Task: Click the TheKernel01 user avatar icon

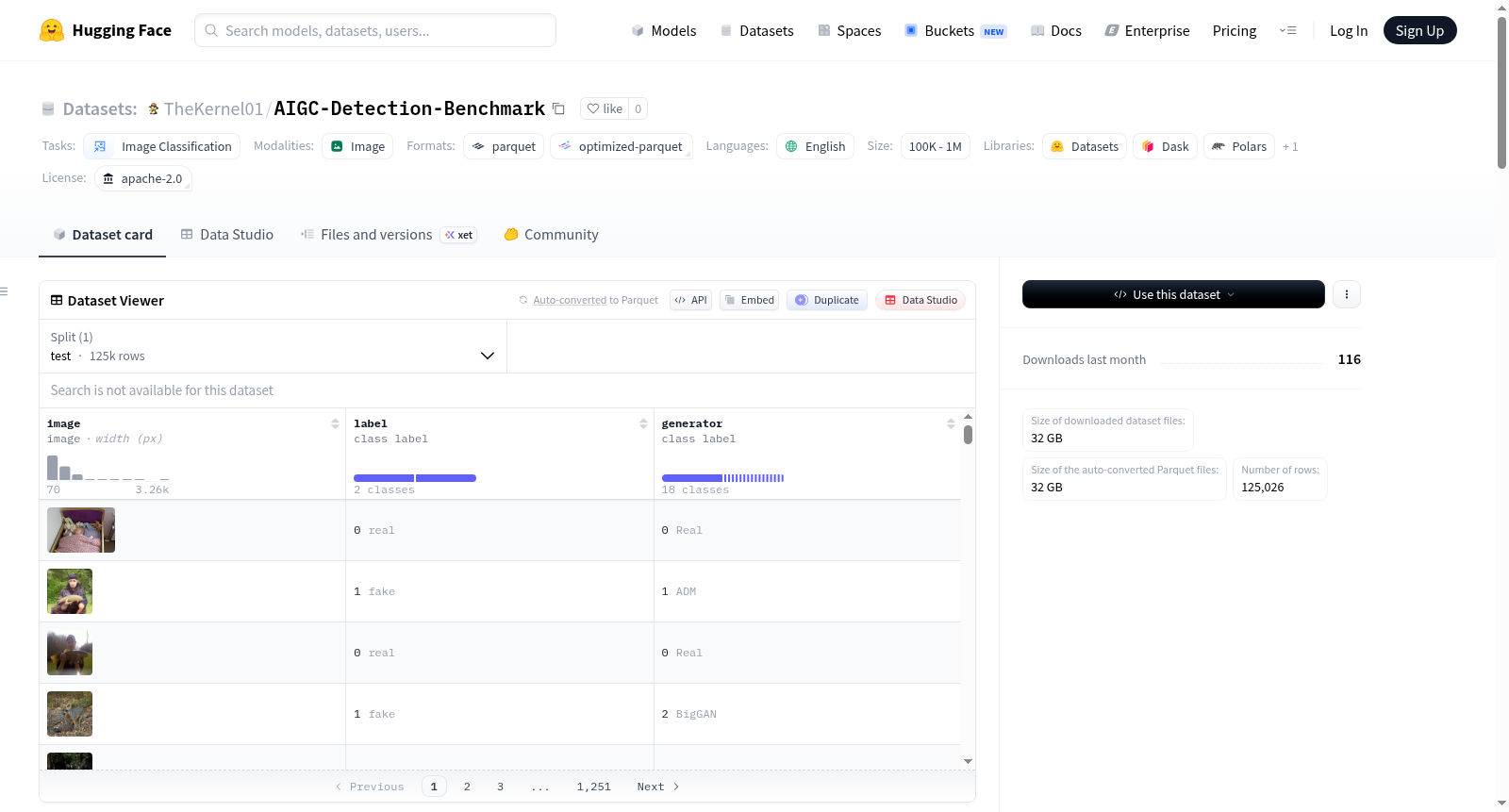Action: (x=154, y=108)
